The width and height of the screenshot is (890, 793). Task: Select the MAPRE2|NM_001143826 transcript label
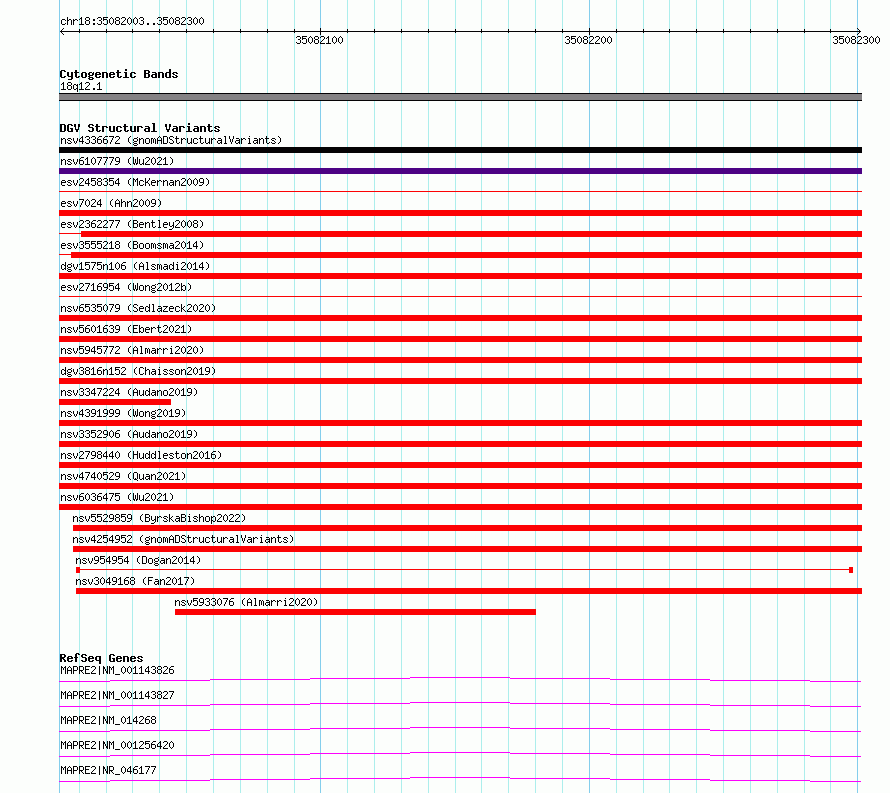click(117, 670)
